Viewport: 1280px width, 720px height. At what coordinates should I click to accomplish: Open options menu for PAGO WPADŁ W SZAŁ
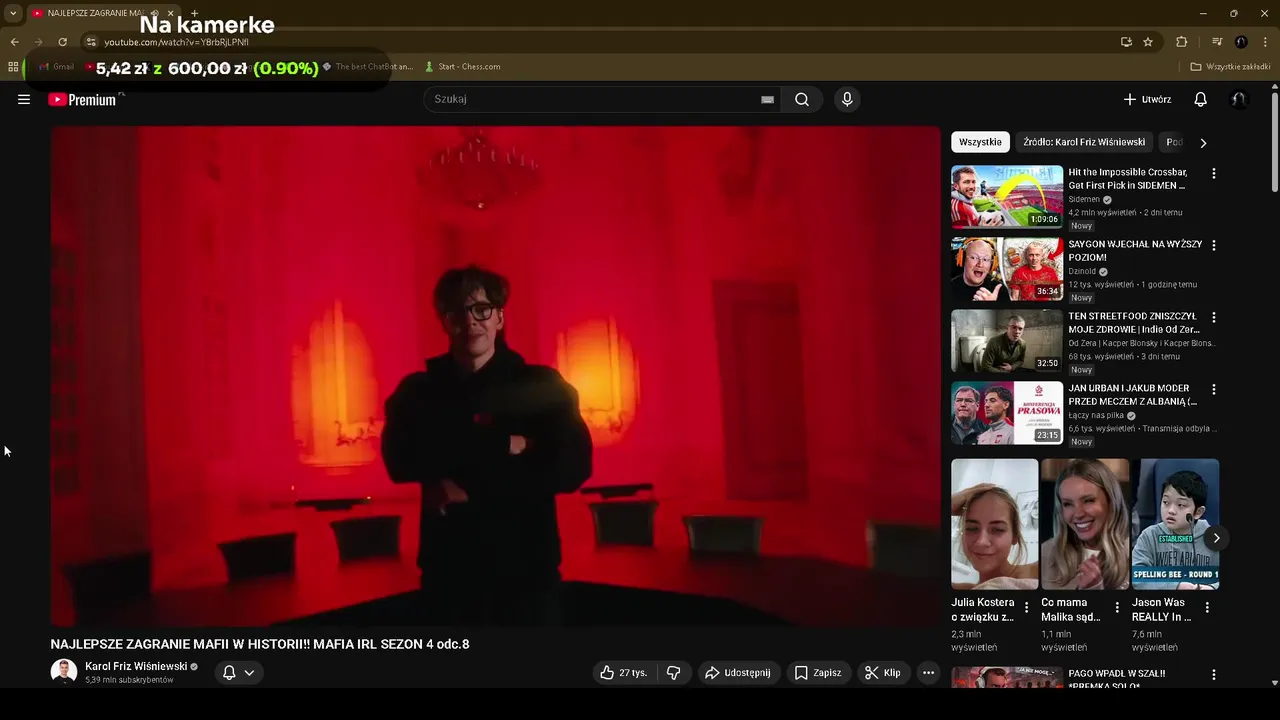pyautogui.click(x=1214, y=675)
